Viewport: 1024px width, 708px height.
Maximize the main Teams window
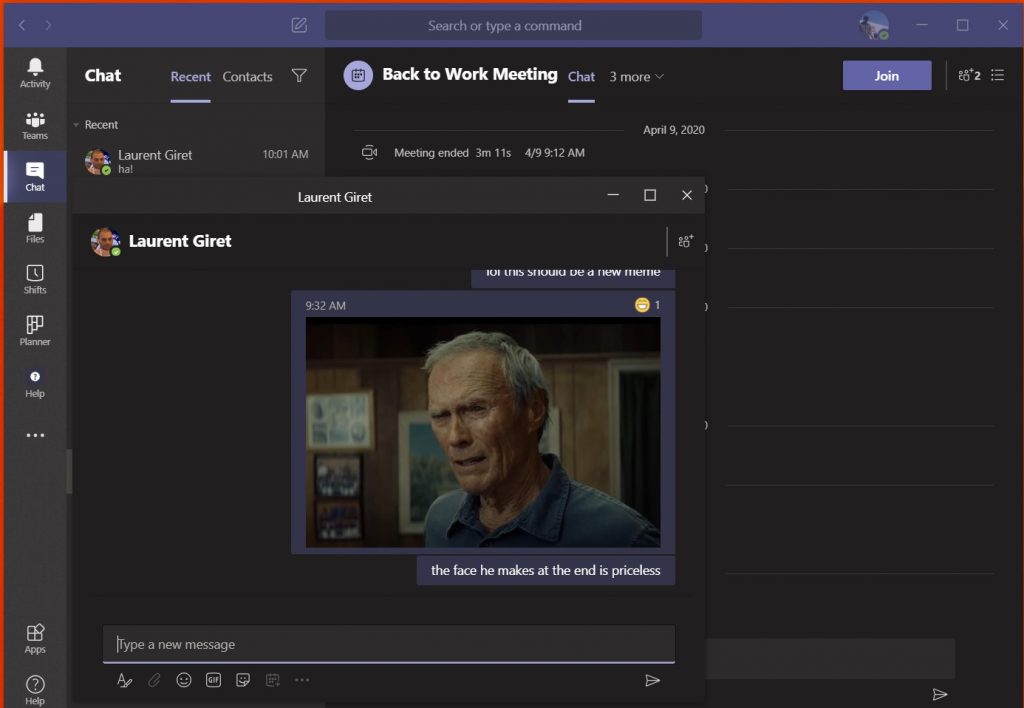[962, 25]
